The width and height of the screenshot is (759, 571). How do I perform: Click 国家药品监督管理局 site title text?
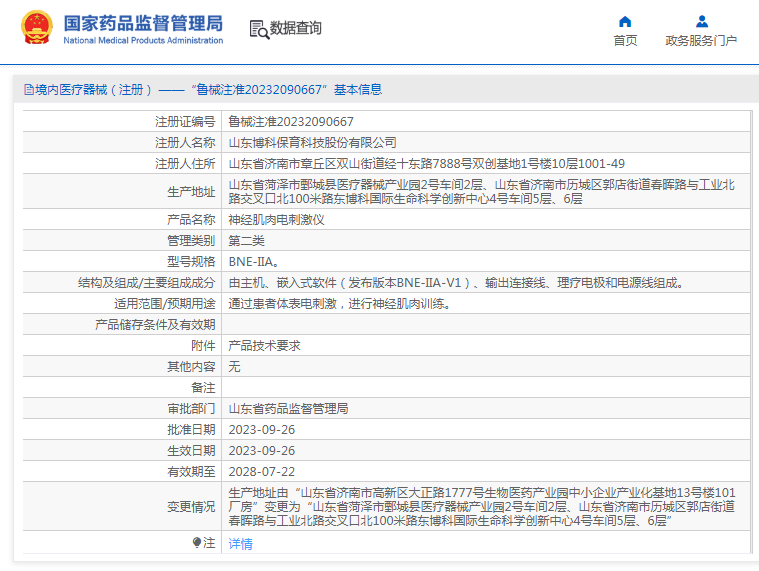pos(143,23)
